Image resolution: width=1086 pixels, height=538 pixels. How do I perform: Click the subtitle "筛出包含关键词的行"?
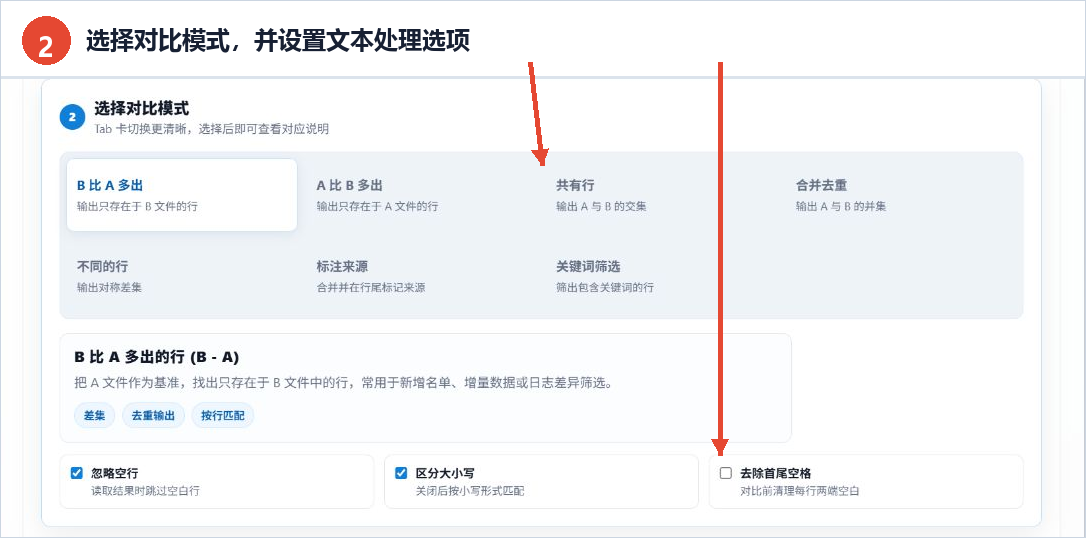(x=605, y=287)
